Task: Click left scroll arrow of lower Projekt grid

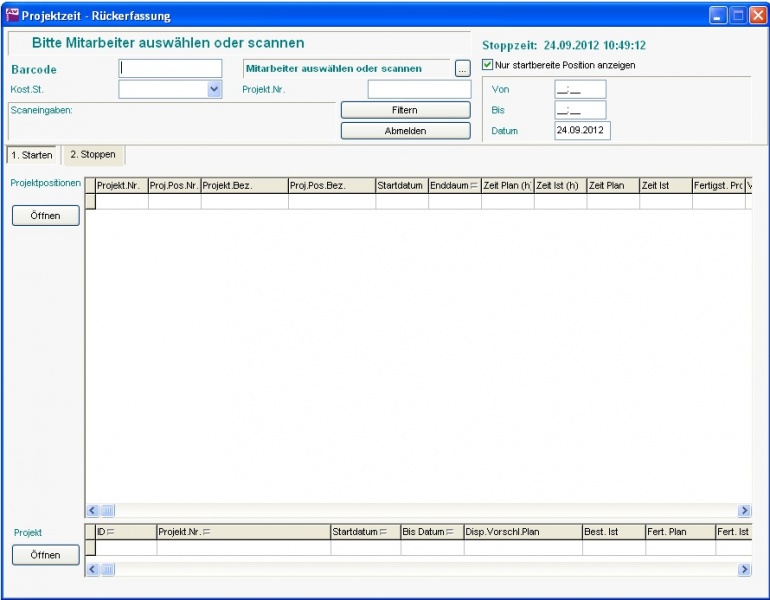Action: tap(93, 569)
